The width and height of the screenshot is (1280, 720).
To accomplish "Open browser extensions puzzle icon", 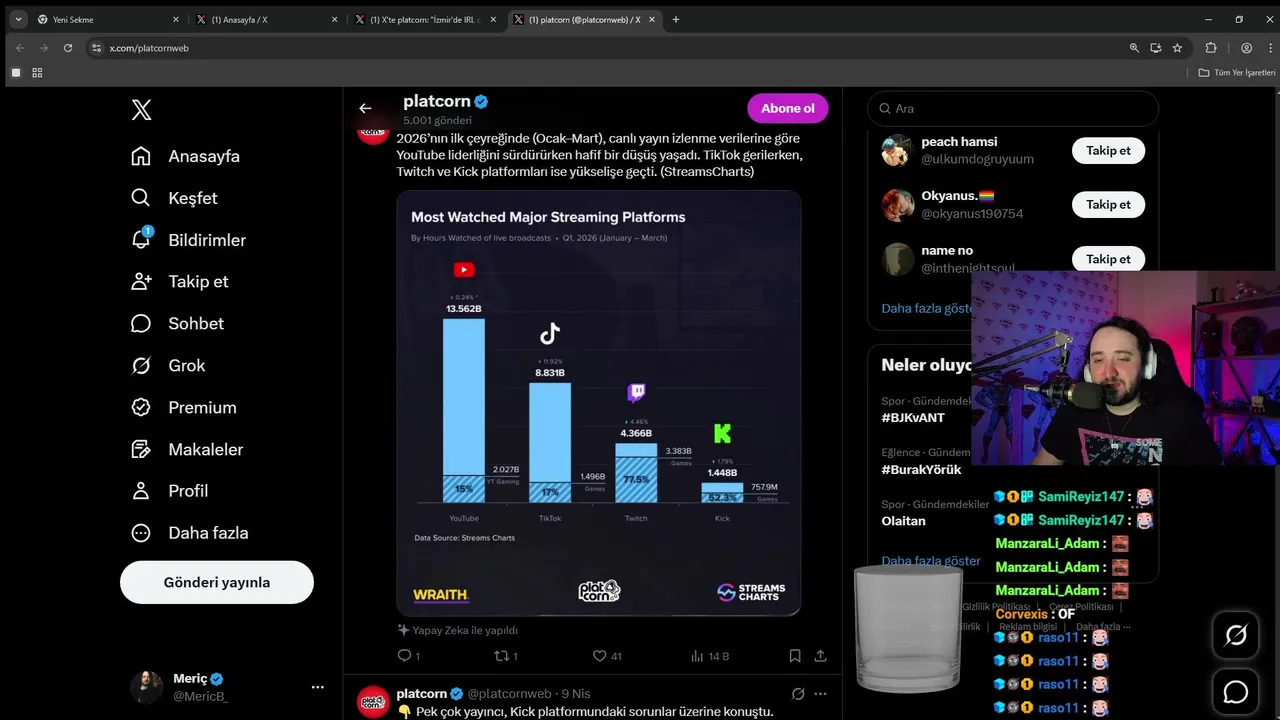I will click(1211, 48).
